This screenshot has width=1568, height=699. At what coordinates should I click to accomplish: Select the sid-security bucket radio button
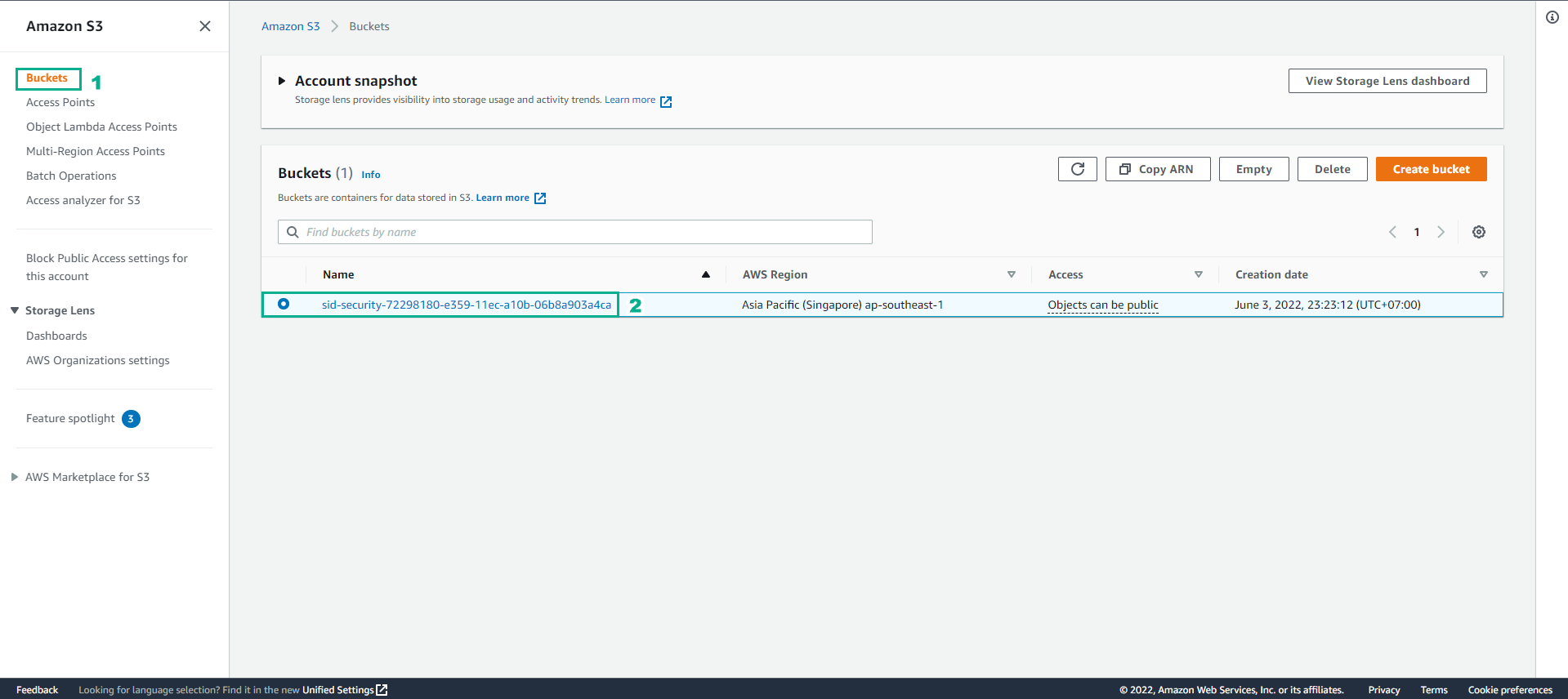(x=284, y=304)
